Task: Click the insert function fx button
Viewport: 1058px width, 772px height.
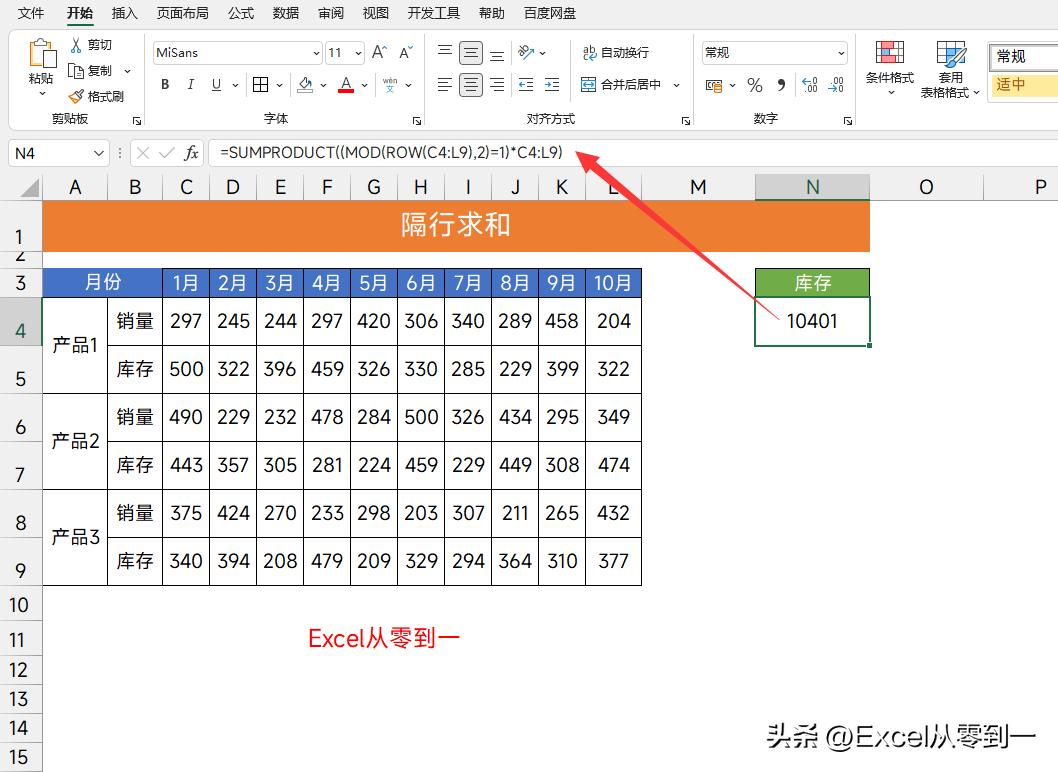Action: (190, 153)
